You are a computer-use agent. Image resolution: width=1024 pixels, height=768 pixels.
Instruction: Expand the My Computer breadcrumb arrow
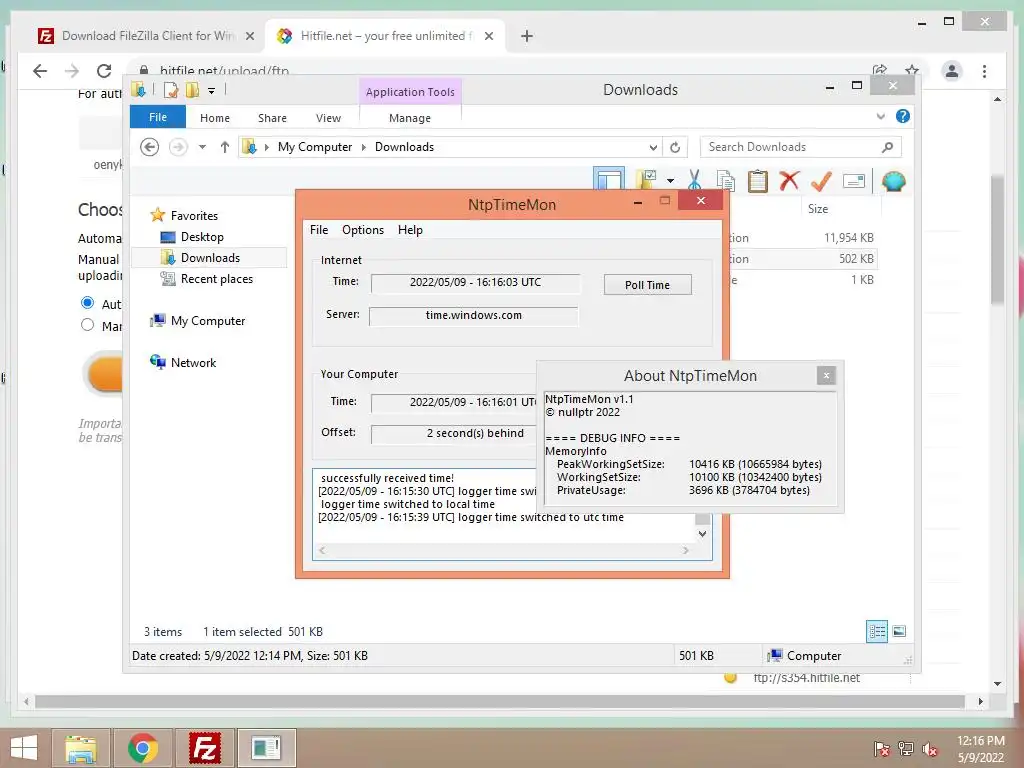(x=364, y=147)
